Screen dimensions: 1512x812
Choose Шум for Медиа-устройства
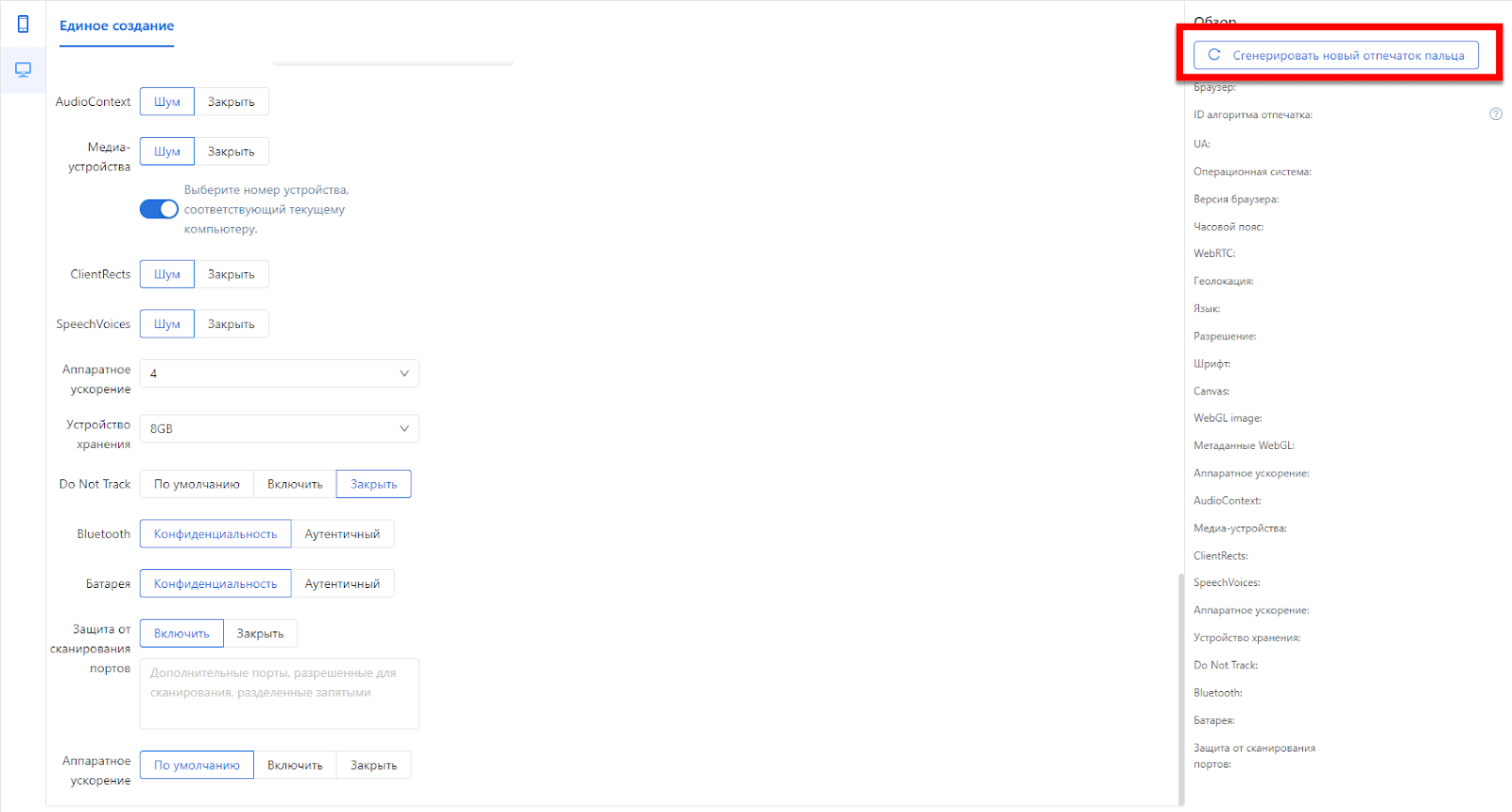pos(167,151)
